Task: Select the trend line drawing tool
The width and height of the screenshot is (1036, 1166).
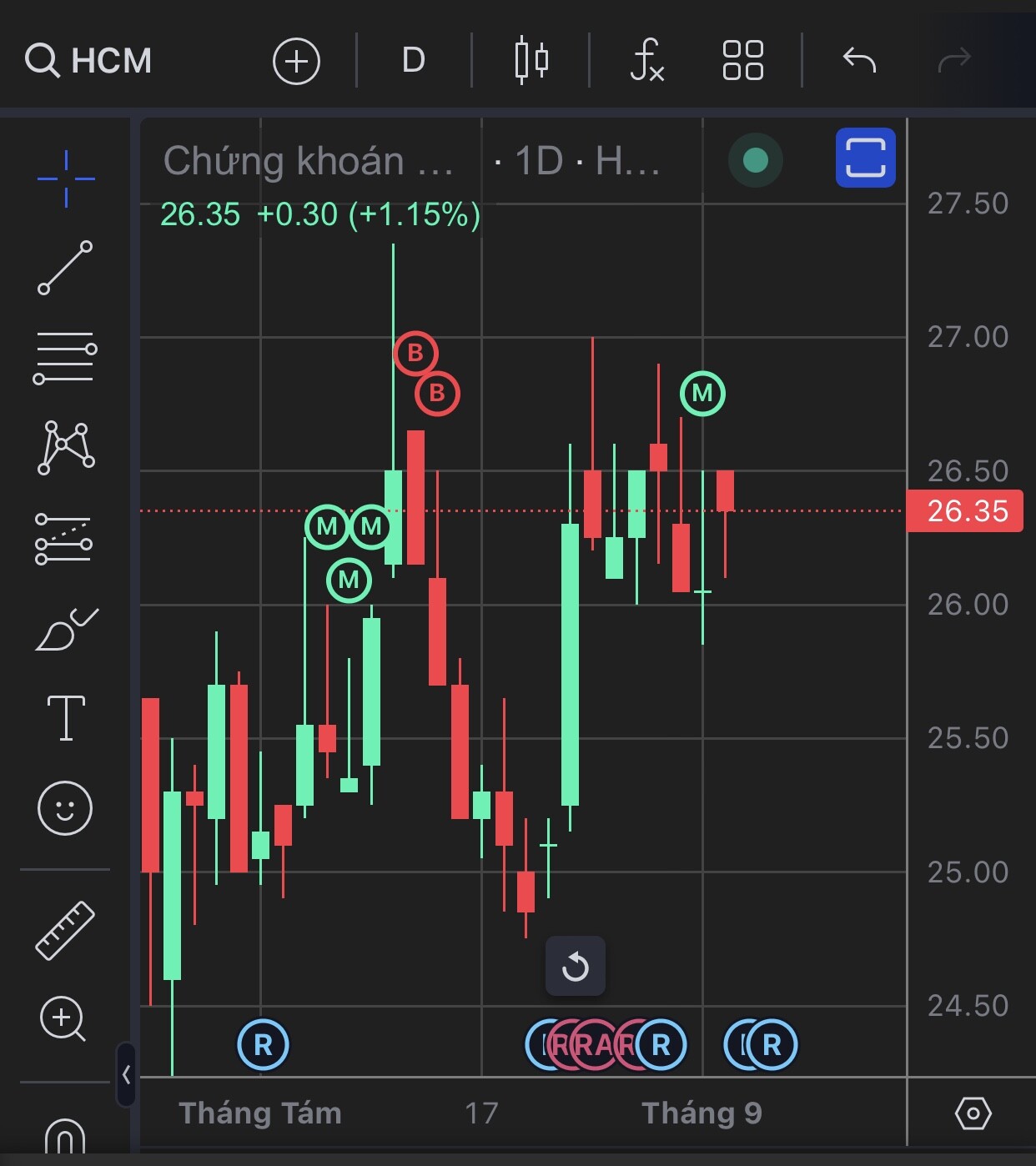Action: [x=65, y=268]
